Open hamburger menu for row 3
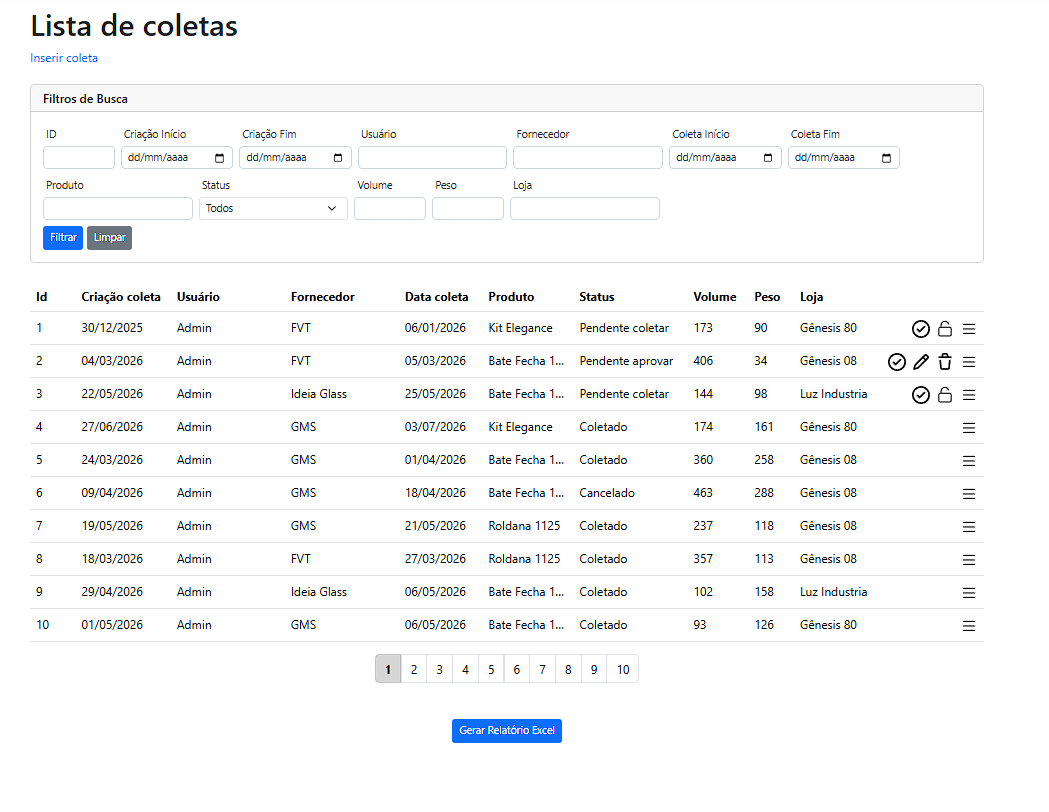Screen dimensions: 1049x812 pos(969,395)
